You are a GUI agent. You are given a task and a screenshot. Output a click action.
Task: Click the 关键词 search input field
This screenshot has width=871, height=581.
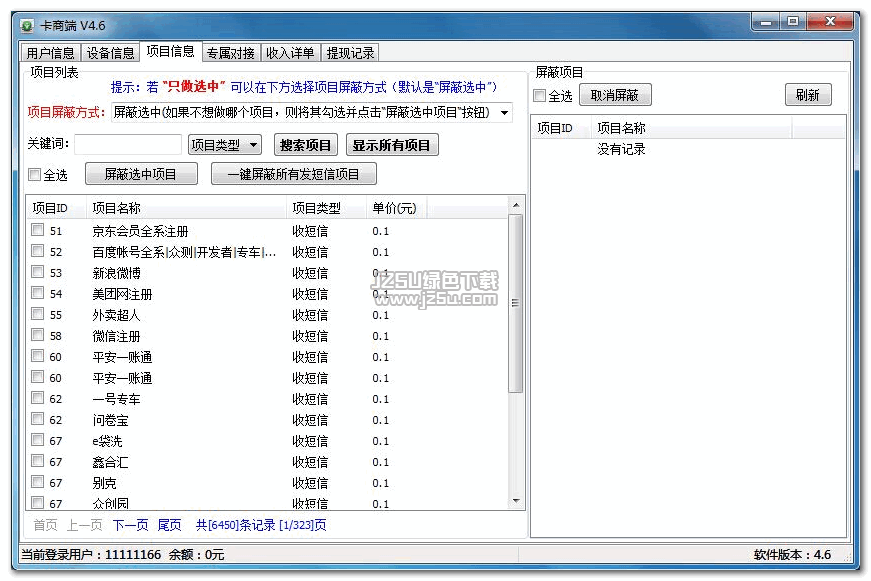coord(128,145)
